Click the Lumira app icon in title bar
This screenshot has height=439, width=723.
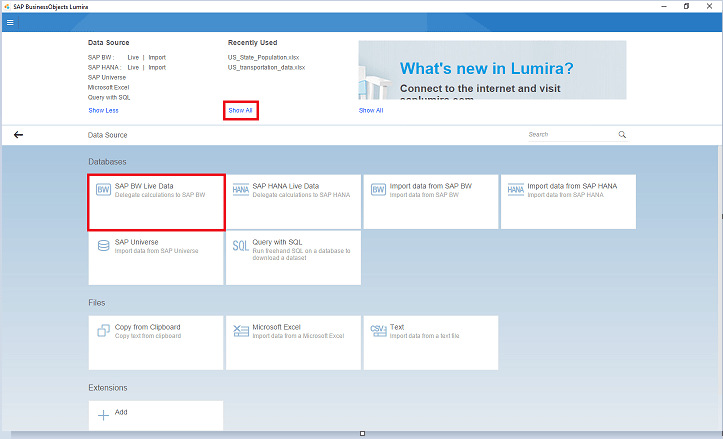click(x=6, y=6)
